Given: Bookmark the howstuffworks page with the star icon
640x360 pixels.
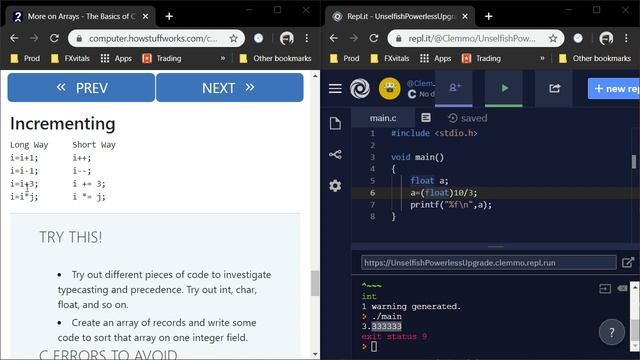Looking at the screenshot, I should pos(233,38).
